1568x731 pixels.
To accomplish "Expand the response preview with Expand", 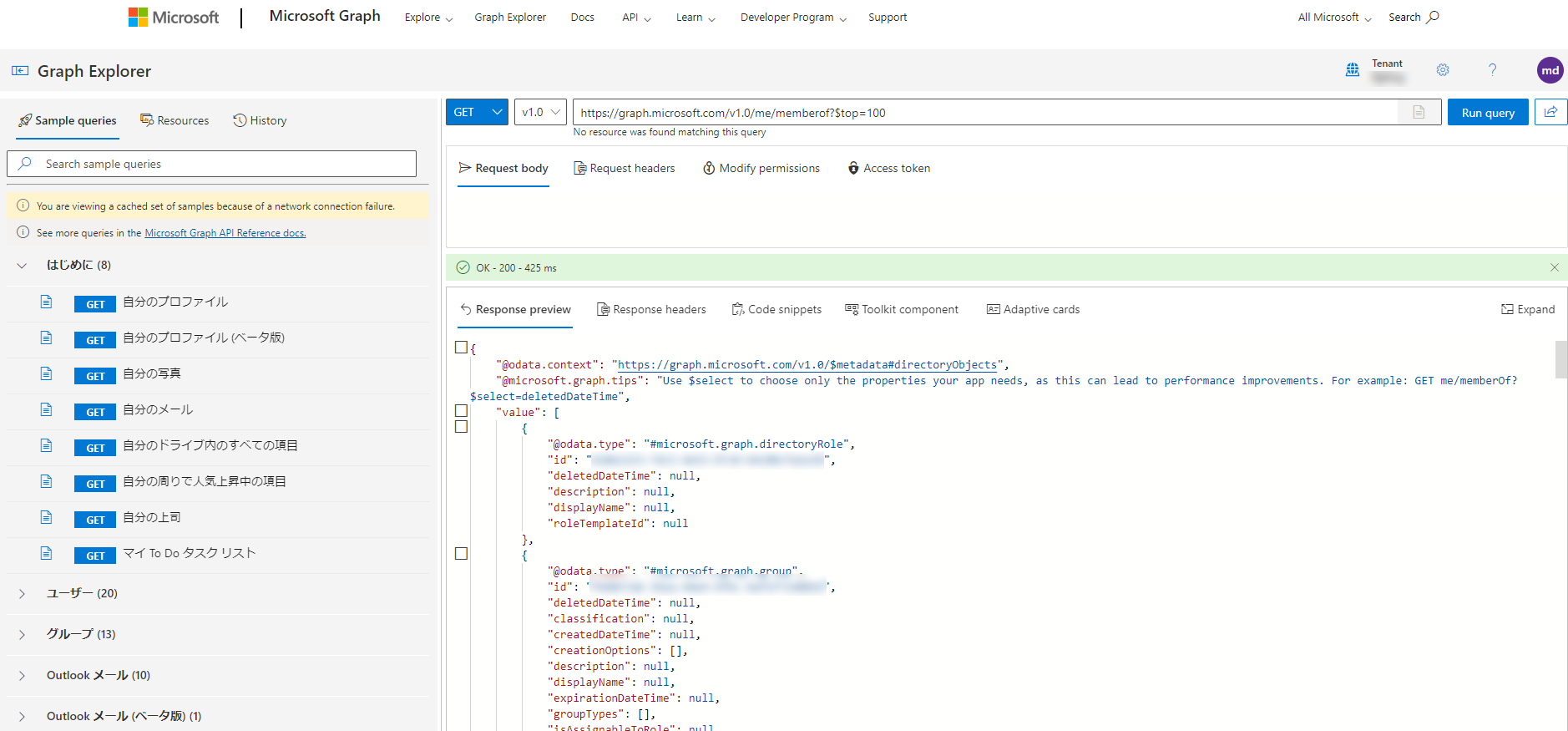I will (1528, 309).
